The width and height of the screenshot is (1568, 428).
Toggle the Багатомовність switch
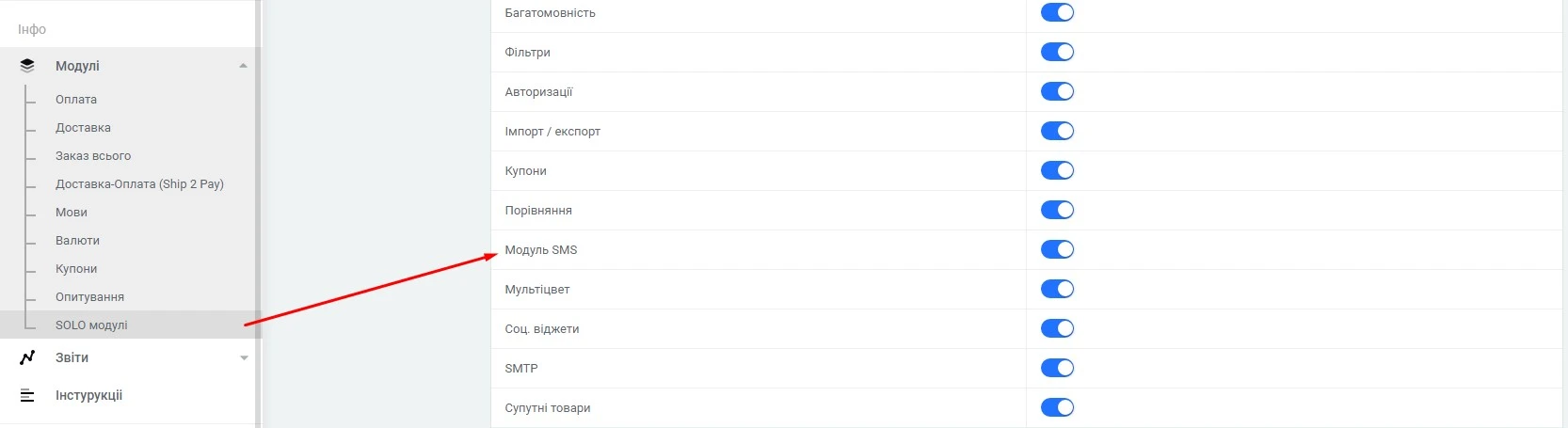click(x=1057, y=13)
